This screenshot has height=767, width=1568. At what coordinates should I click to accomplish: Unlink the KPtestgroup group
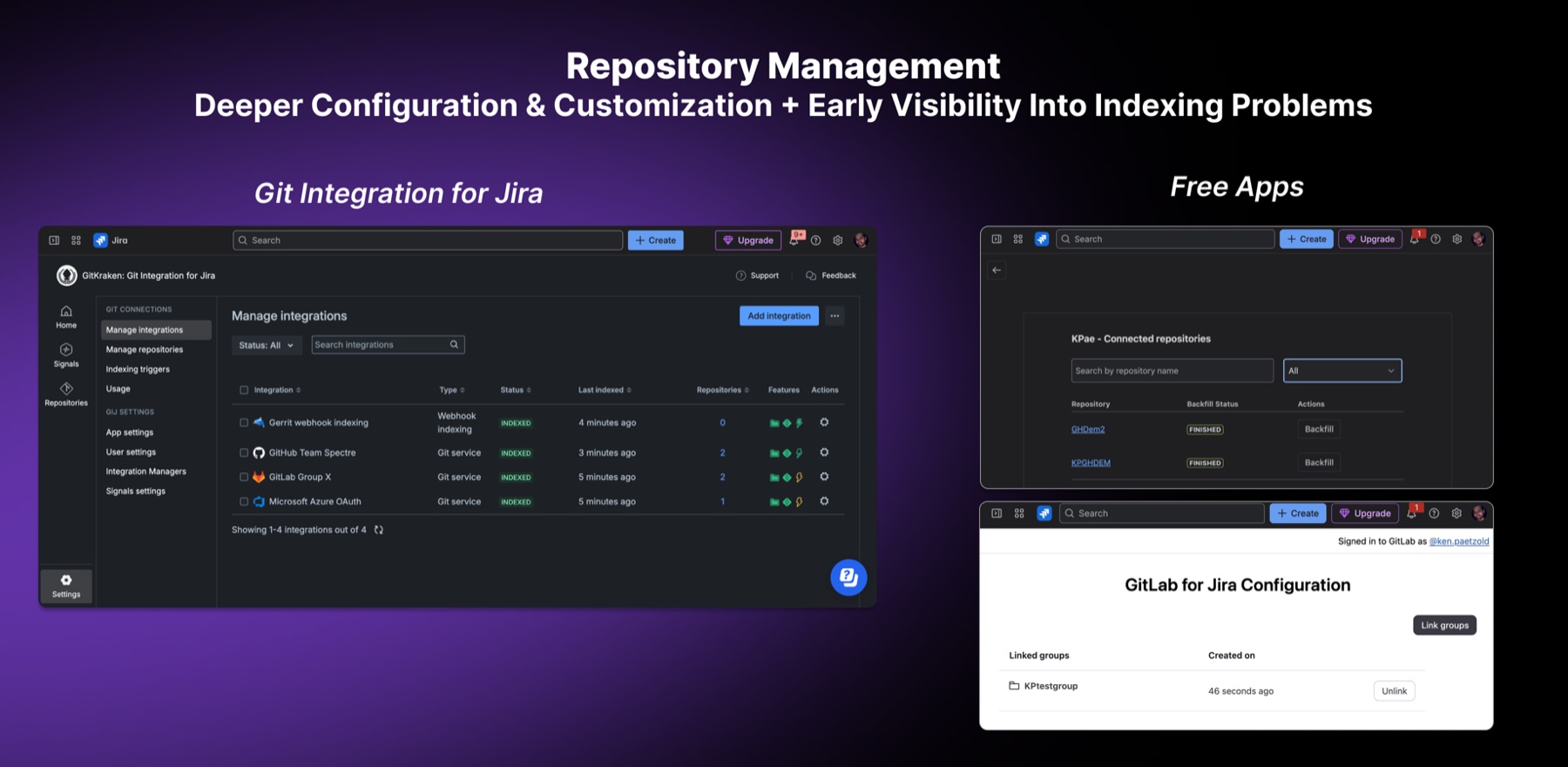click(x=1394, y=691)
